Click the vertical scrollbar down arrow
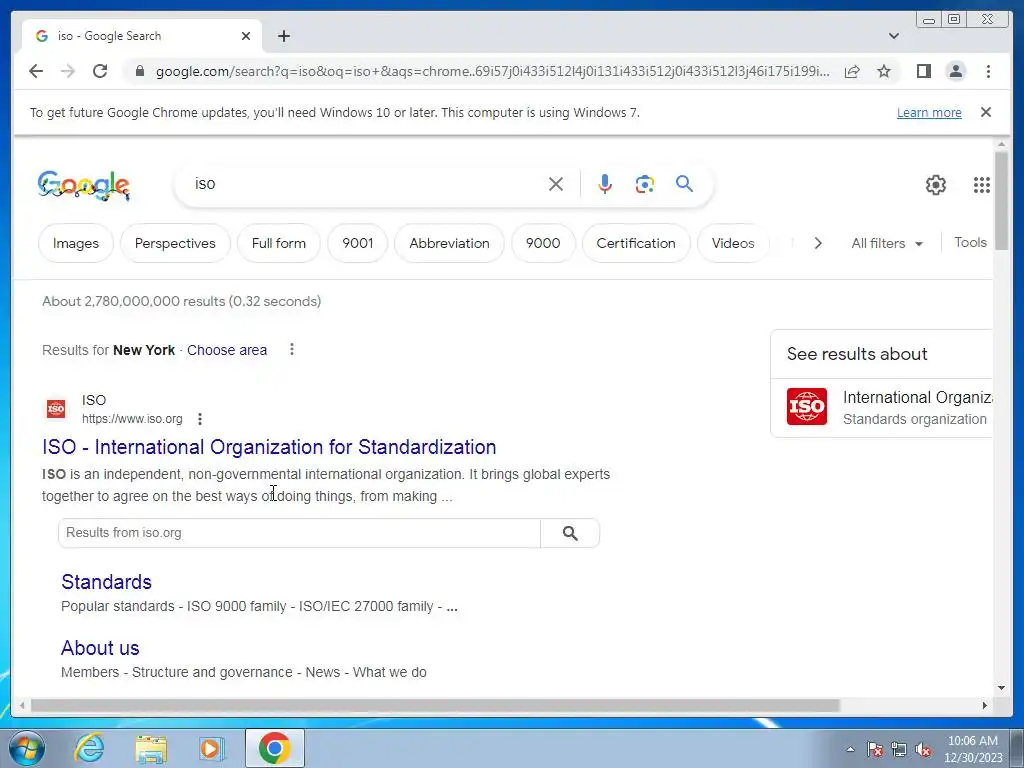The width and height of the screenshot is (1024, 768). tap(1001, 688)
